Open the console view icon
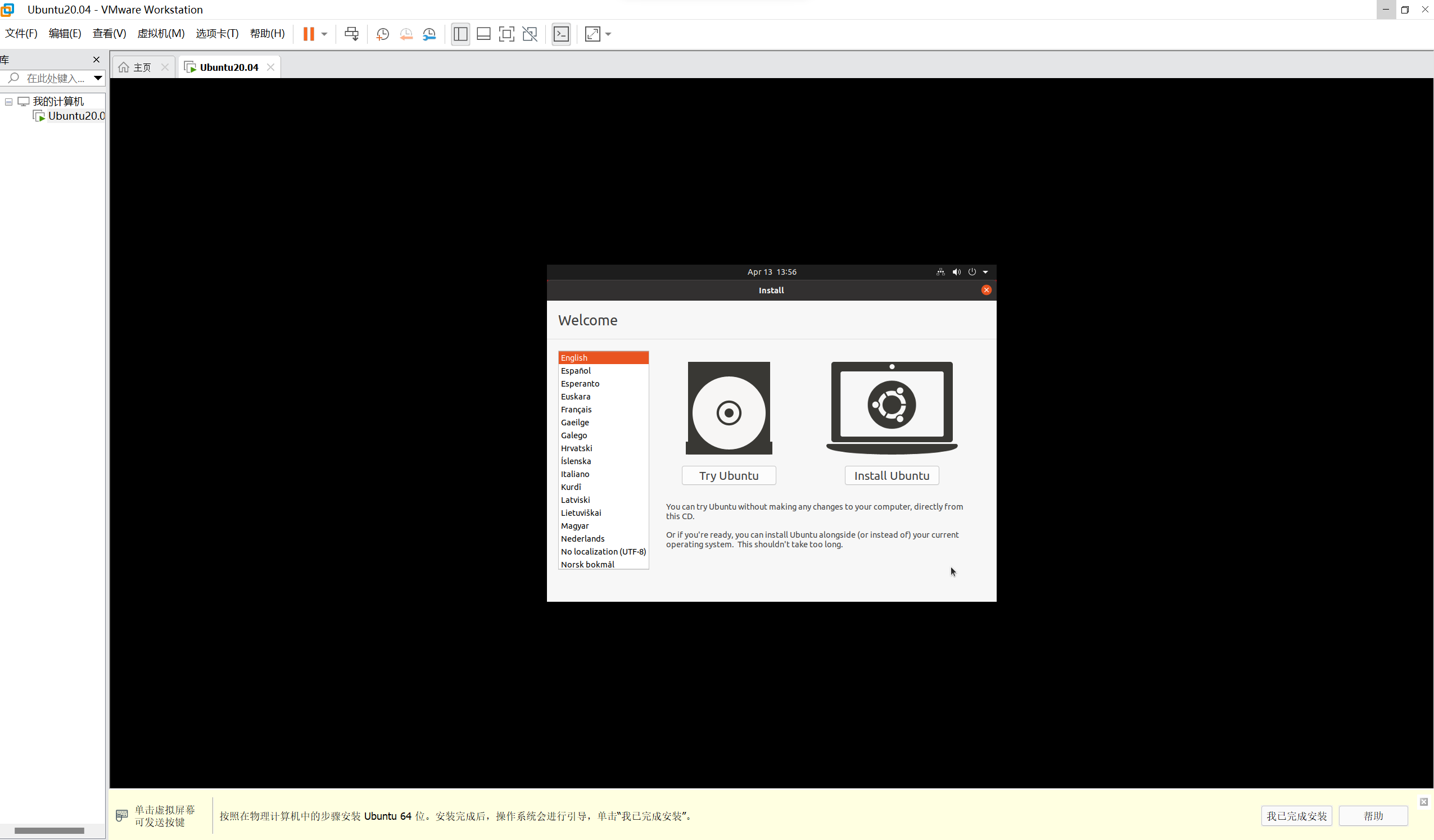Screen dimensions: 1434x840 coord(562,34)
